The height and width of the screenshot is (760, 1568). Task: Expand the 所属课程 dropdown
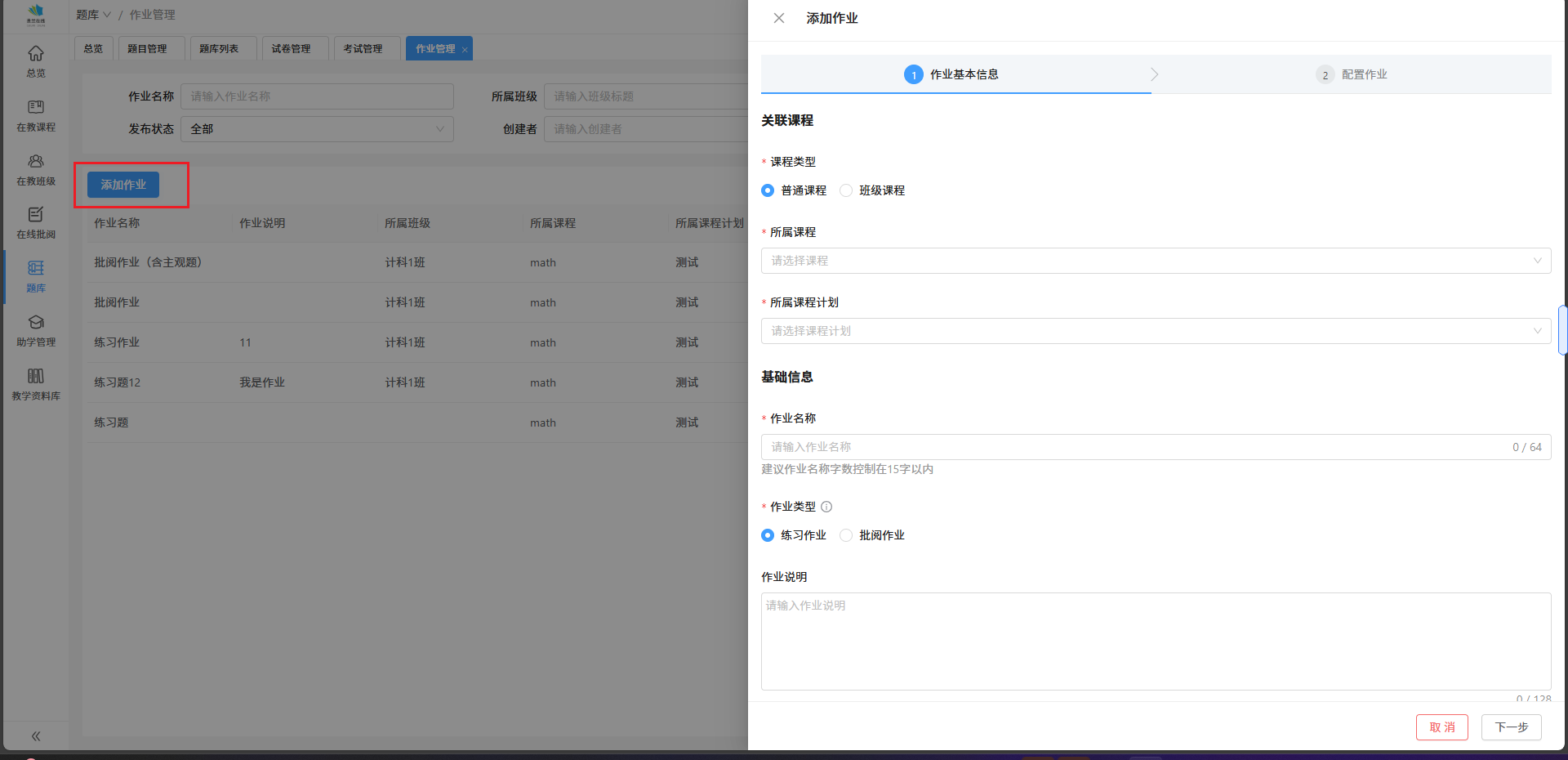coord(1155,261)
